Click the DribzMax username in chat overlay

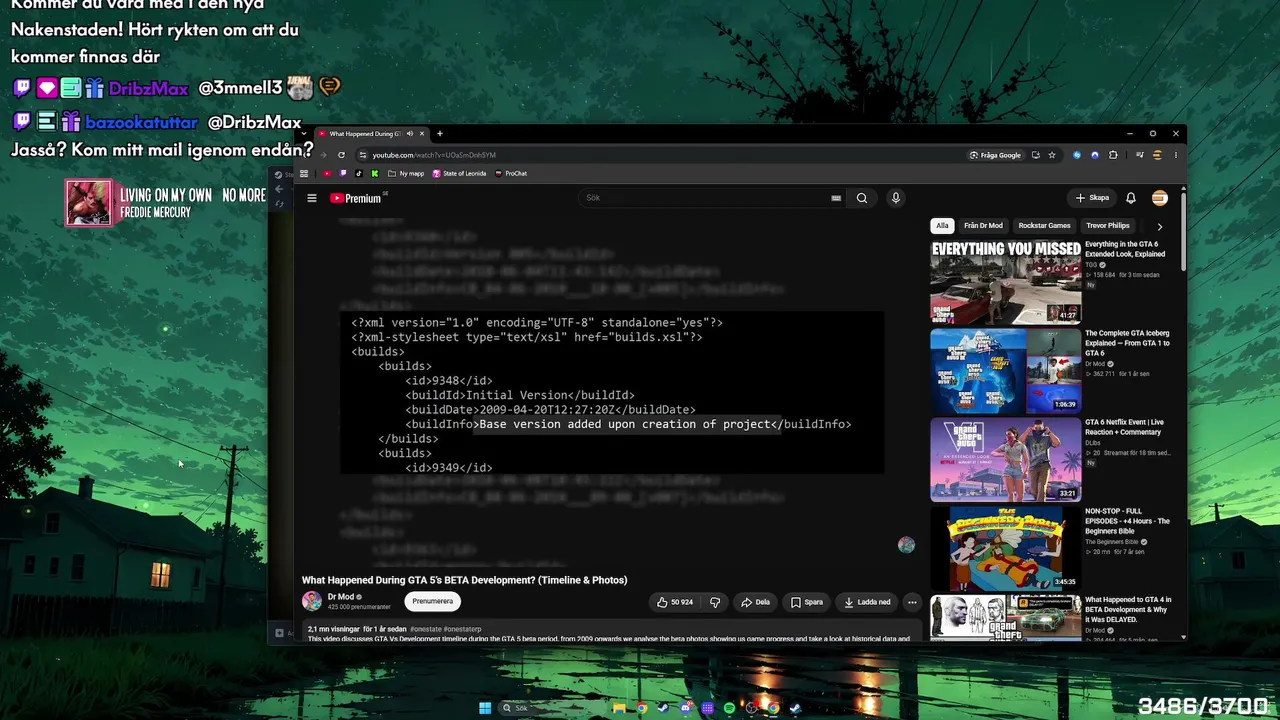pyautogui.click(x=148, y=89)
